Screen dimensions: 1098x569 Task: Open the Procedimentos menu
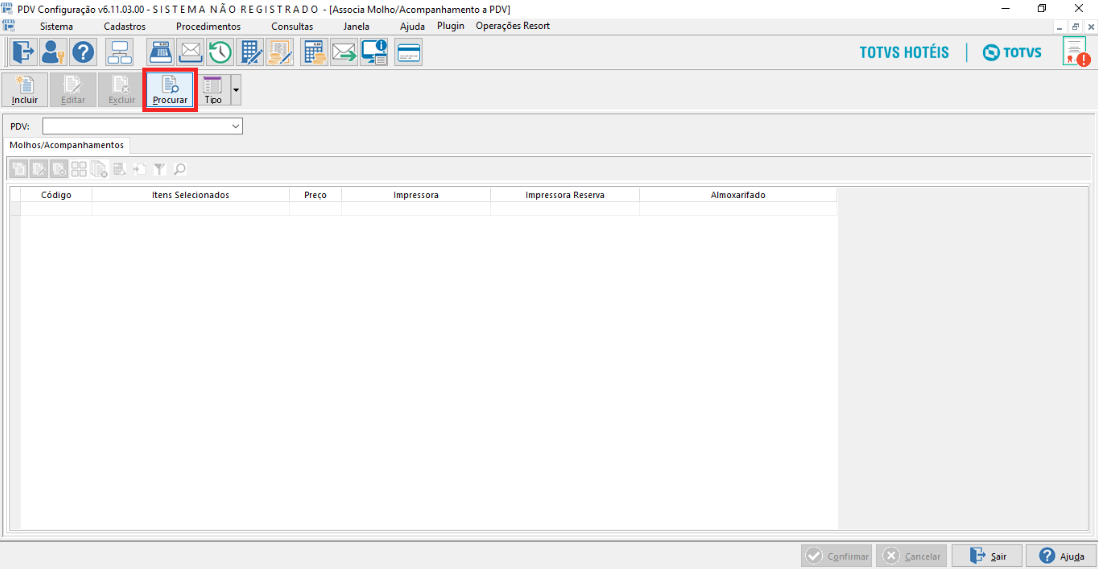point(208,26)
